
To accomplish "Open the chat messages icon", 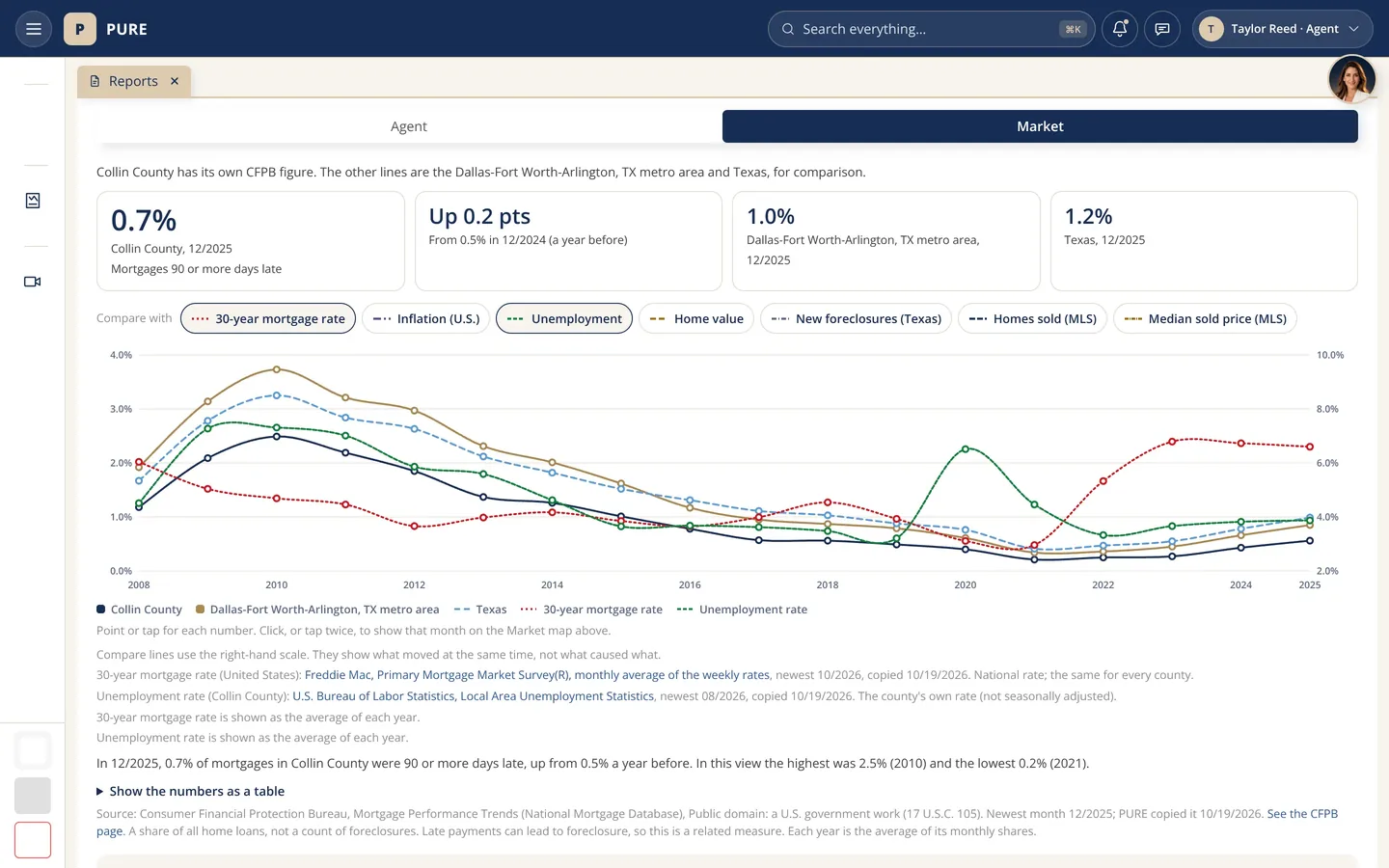I will point(1162,29).
